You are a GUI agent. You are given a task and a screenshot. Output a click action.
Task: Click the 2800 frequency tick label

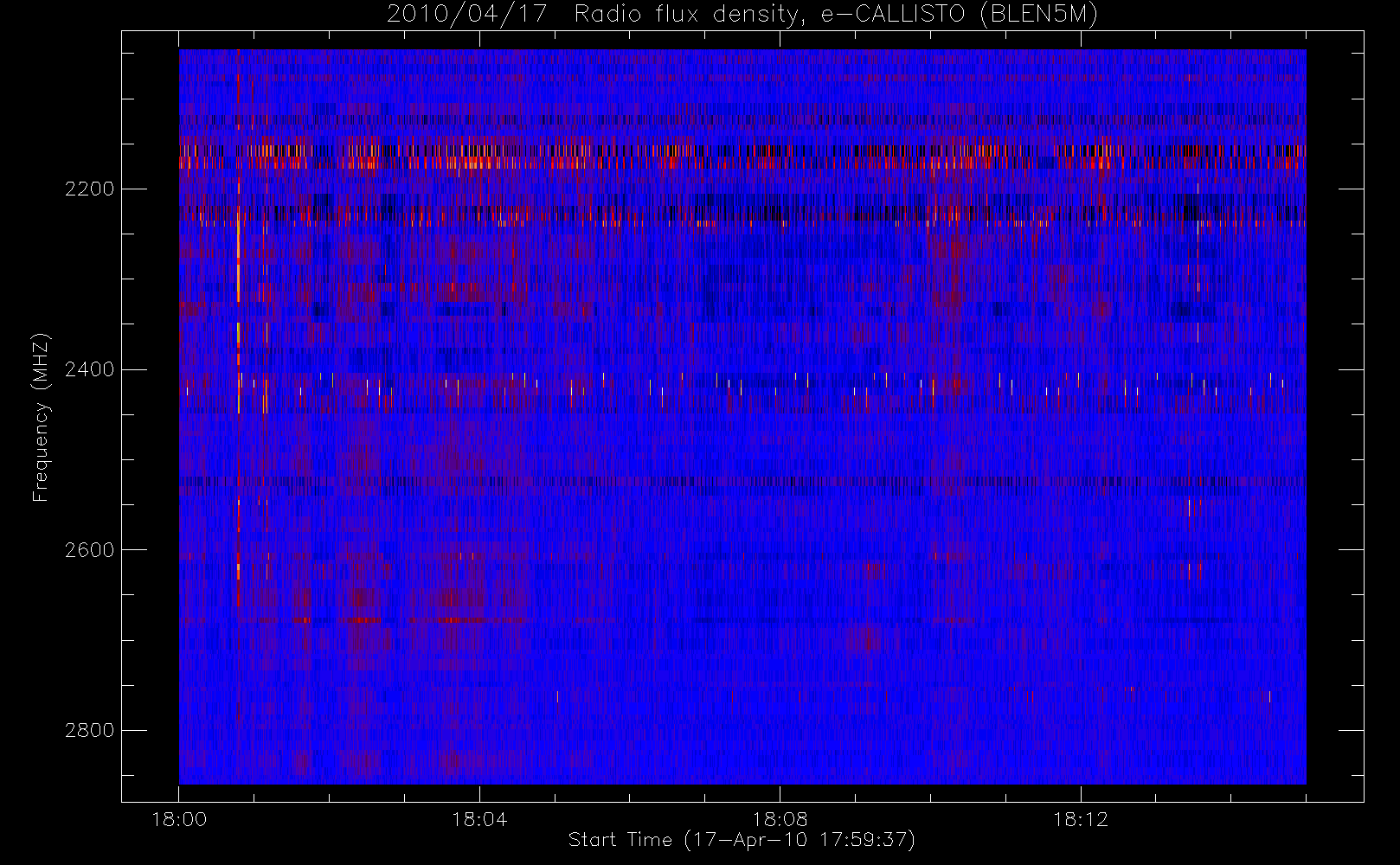tap(89, 730)
